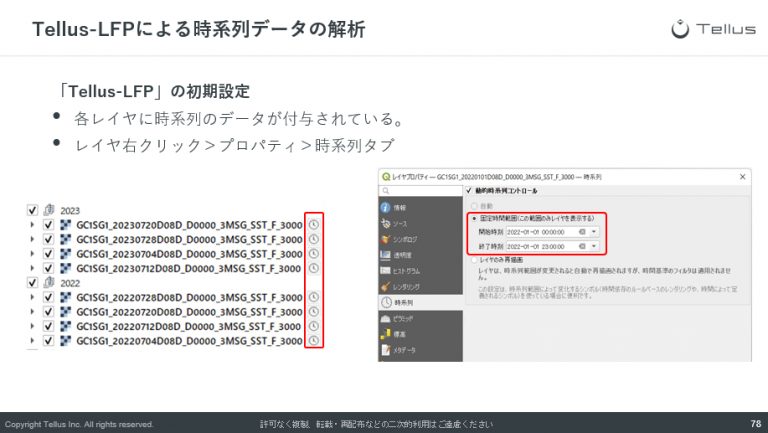Switch to the シンボロジ tab
The height and width of the screenshot is (433, 768).
[421, 239]
